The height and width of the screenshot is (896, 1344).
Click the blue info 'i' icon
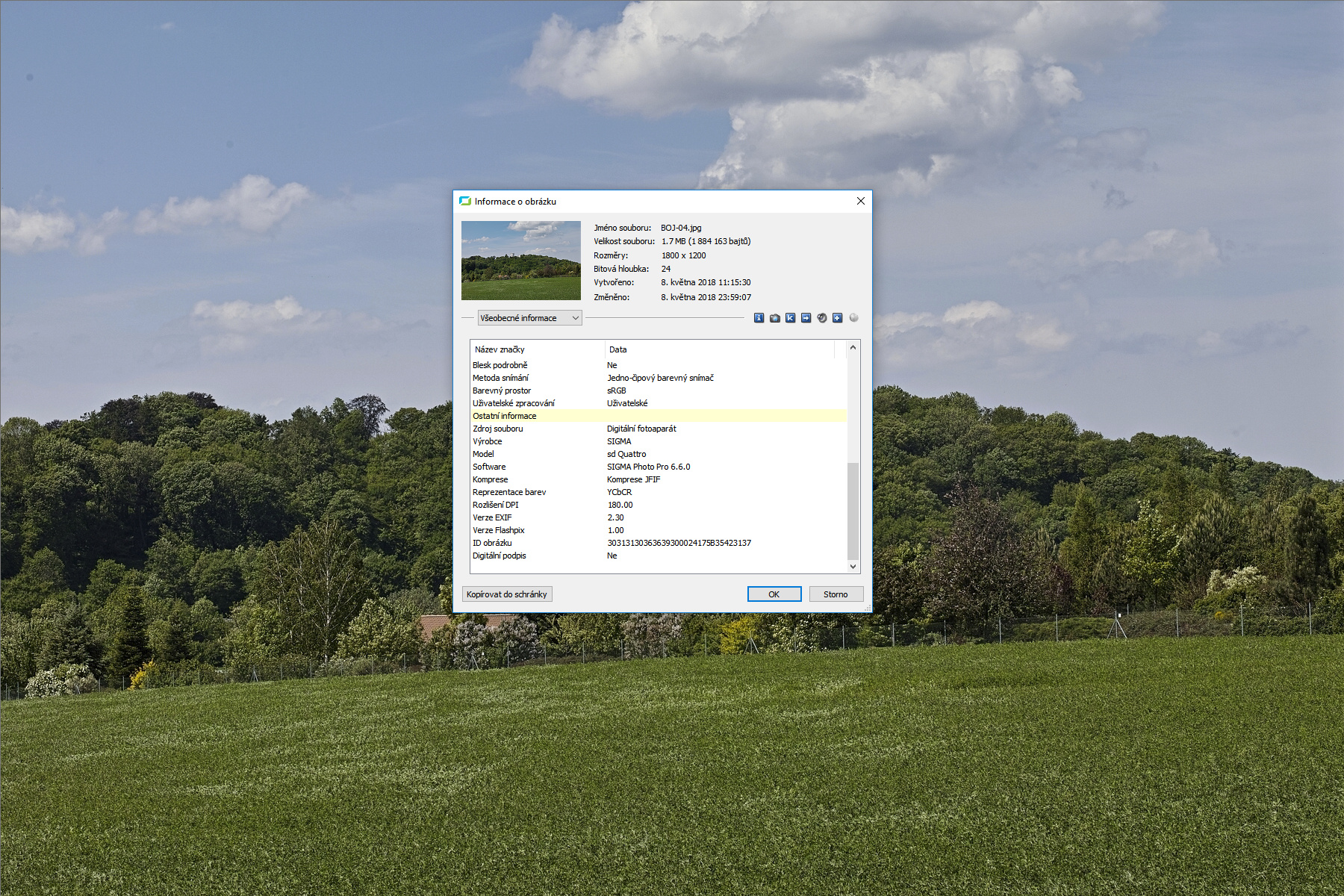759,318
